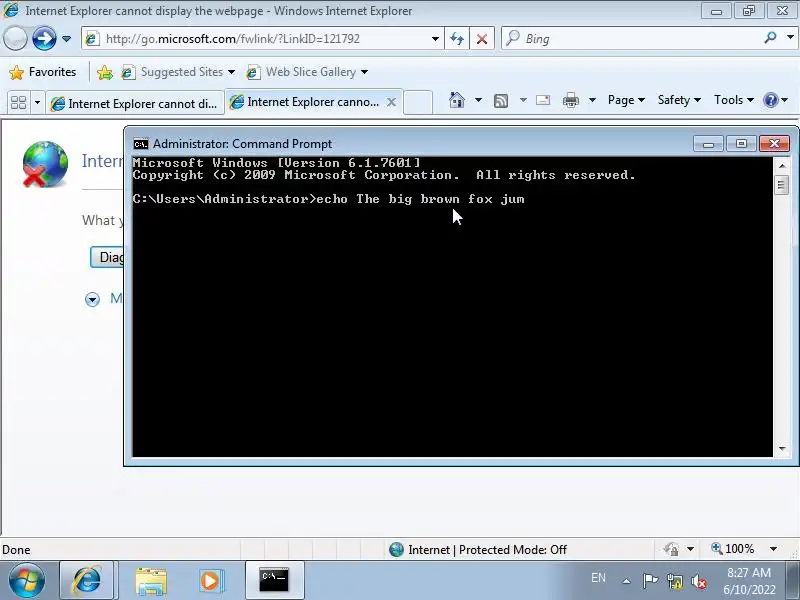Expand the Web Slice Gallery dropdown arrow

(x=364, y=72)
